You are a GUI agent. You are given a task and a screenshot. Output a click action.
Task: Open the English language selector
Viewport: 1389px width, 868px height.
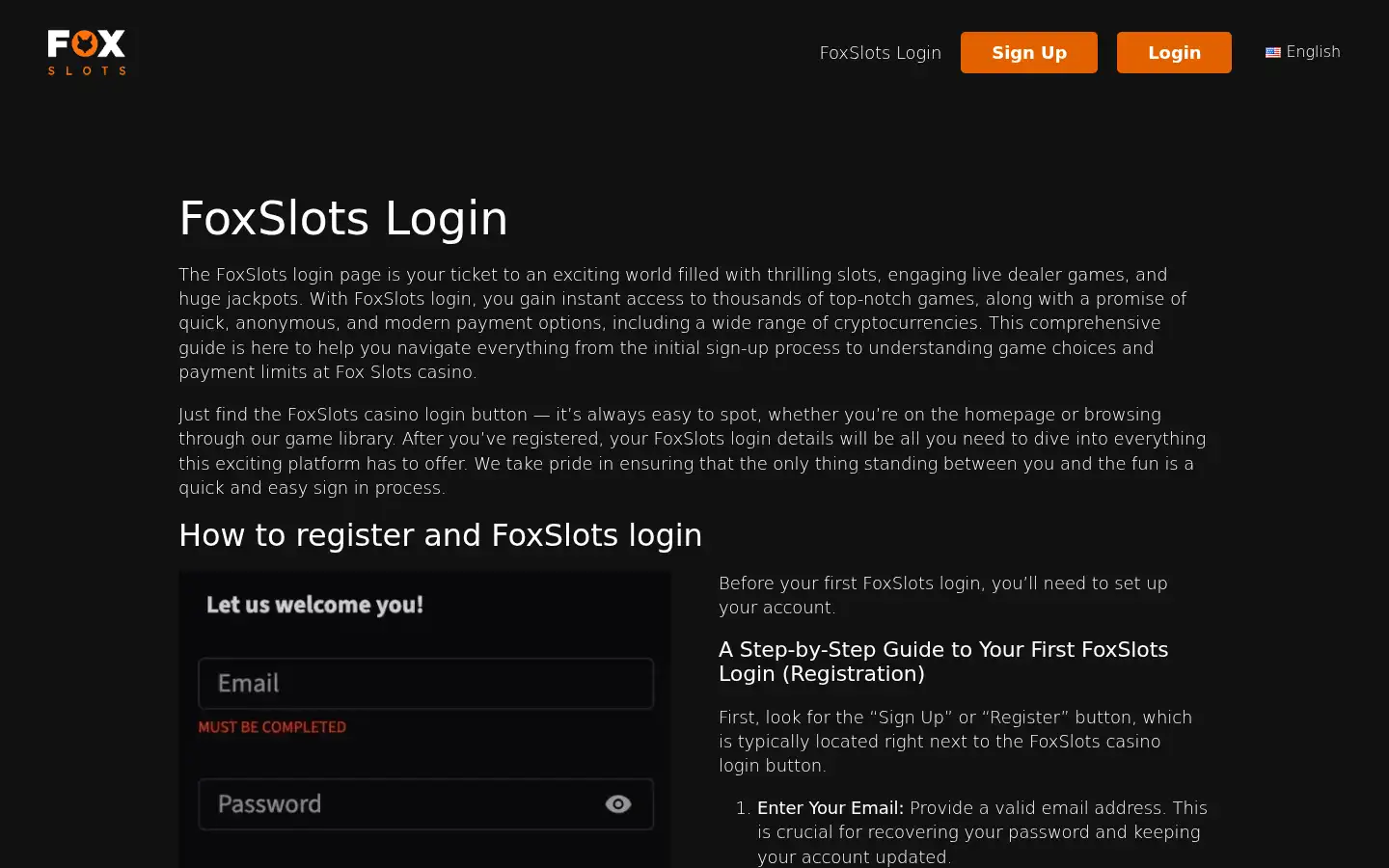coord(1302,52)
